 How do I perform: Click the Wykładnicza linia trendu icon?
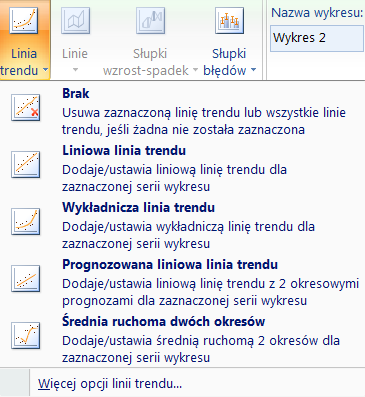26,221
